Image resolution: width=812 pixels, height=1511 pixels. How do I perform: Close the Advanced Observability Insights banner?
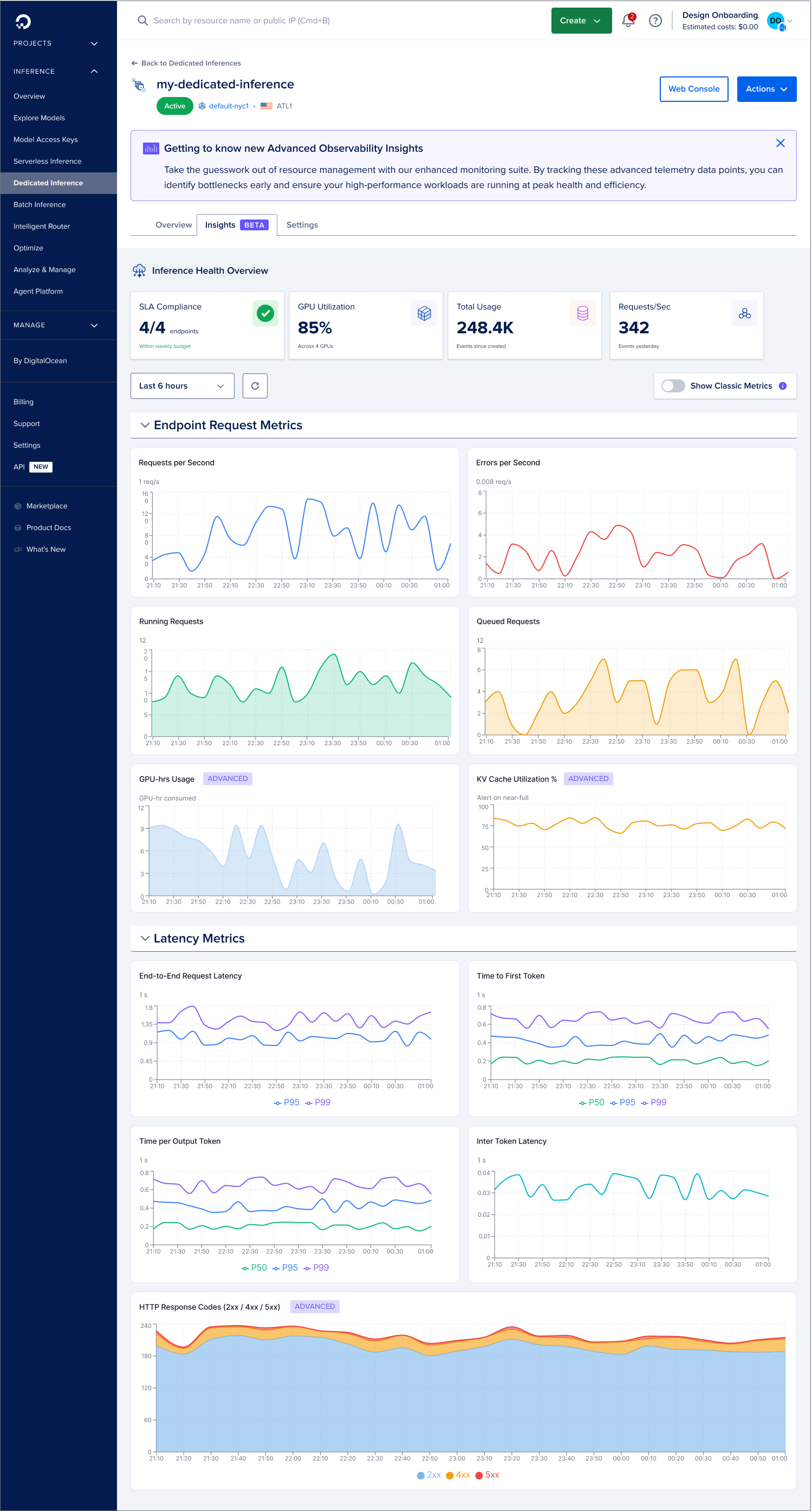(779, 143)
